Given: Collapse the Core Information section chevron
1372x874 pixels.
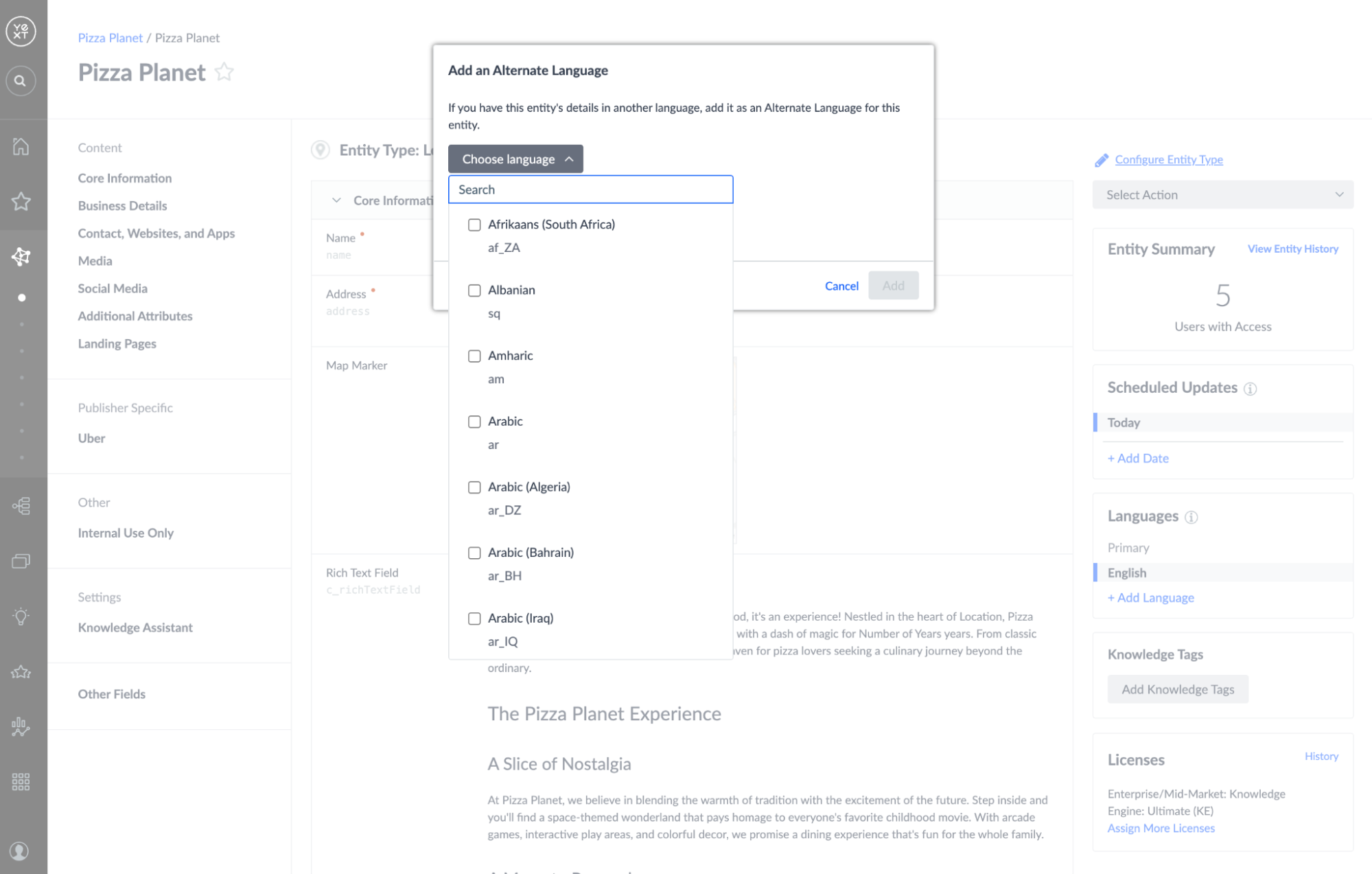Looking at the screenshot, I should [x=336, y=200].
